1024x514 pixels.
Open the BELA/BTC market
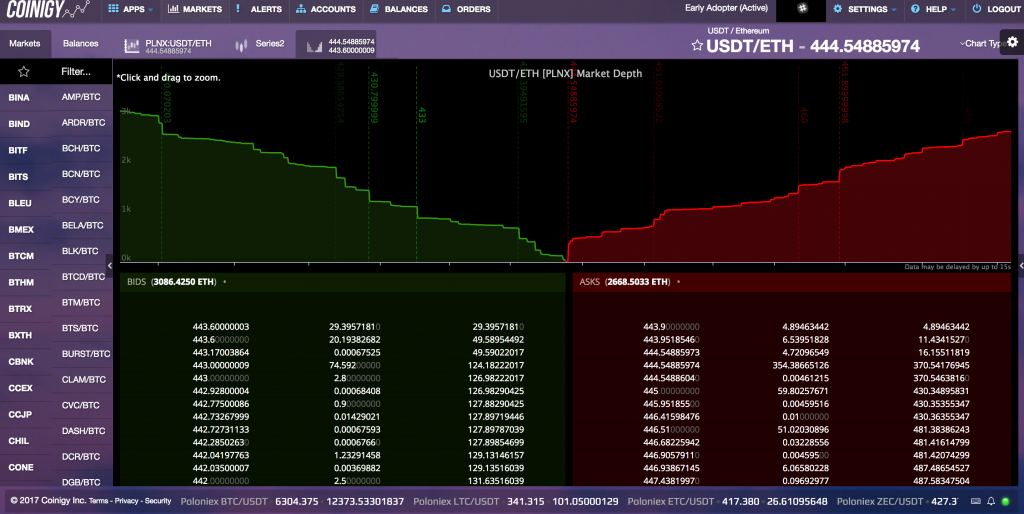click(83, 225)
